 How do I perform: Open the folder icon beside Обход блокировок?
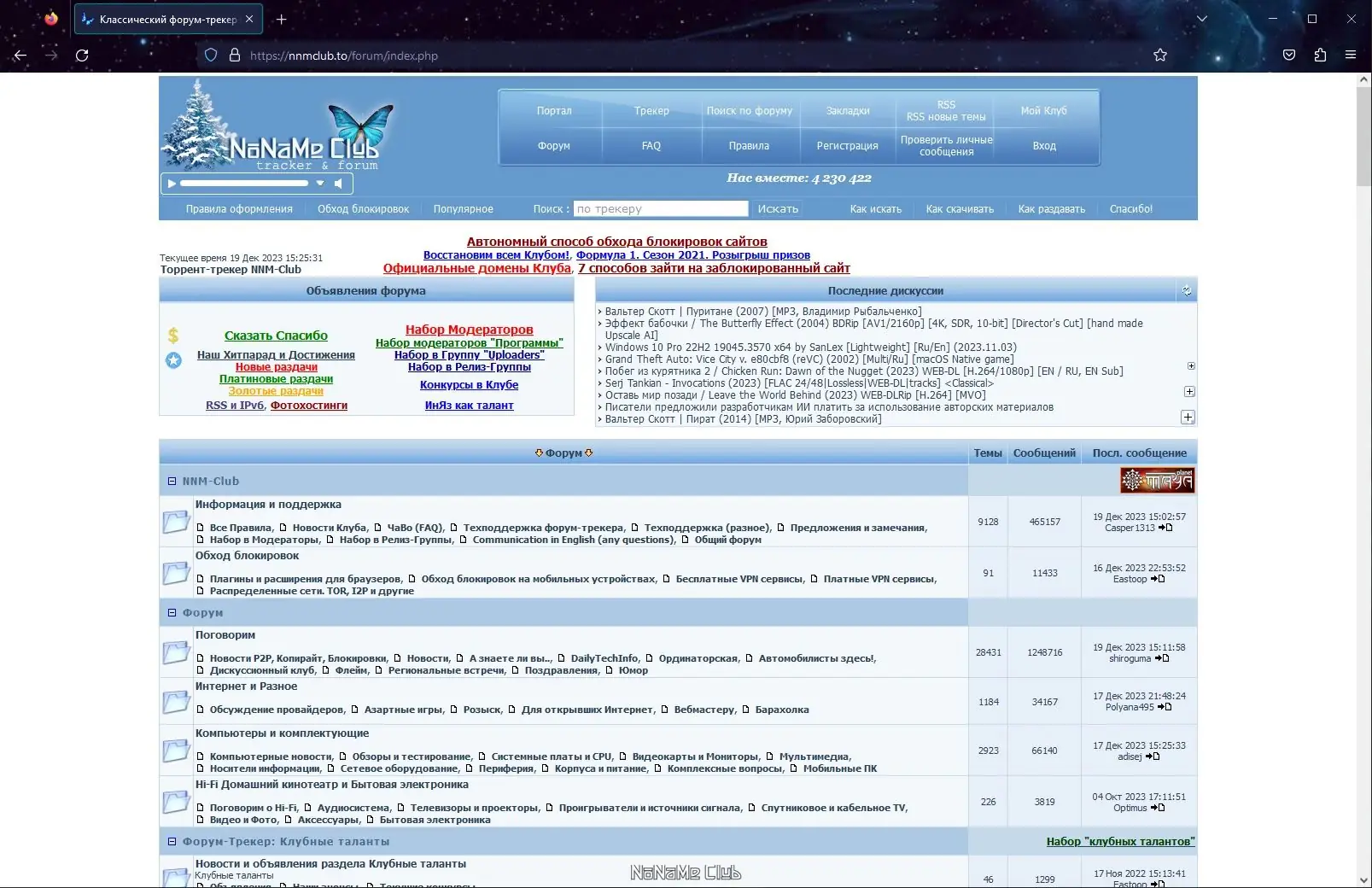click(x=176, y=572)
